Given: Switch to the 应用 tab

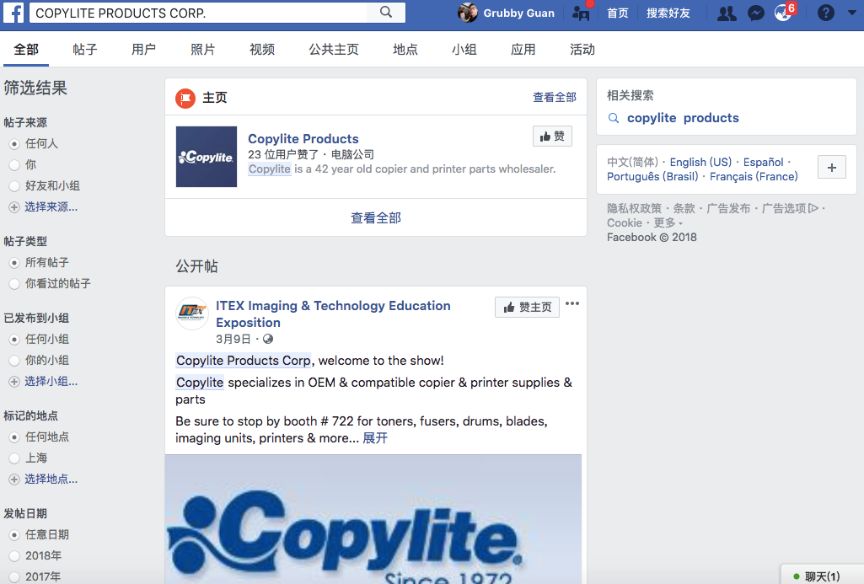Looking at the screenshot, I should click(523, 50).
